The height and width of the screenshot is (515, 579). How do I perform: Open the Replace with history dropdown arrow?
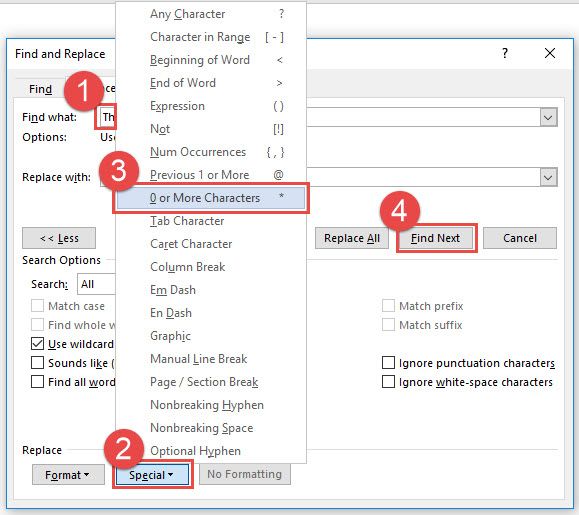[x=548, y=178]
